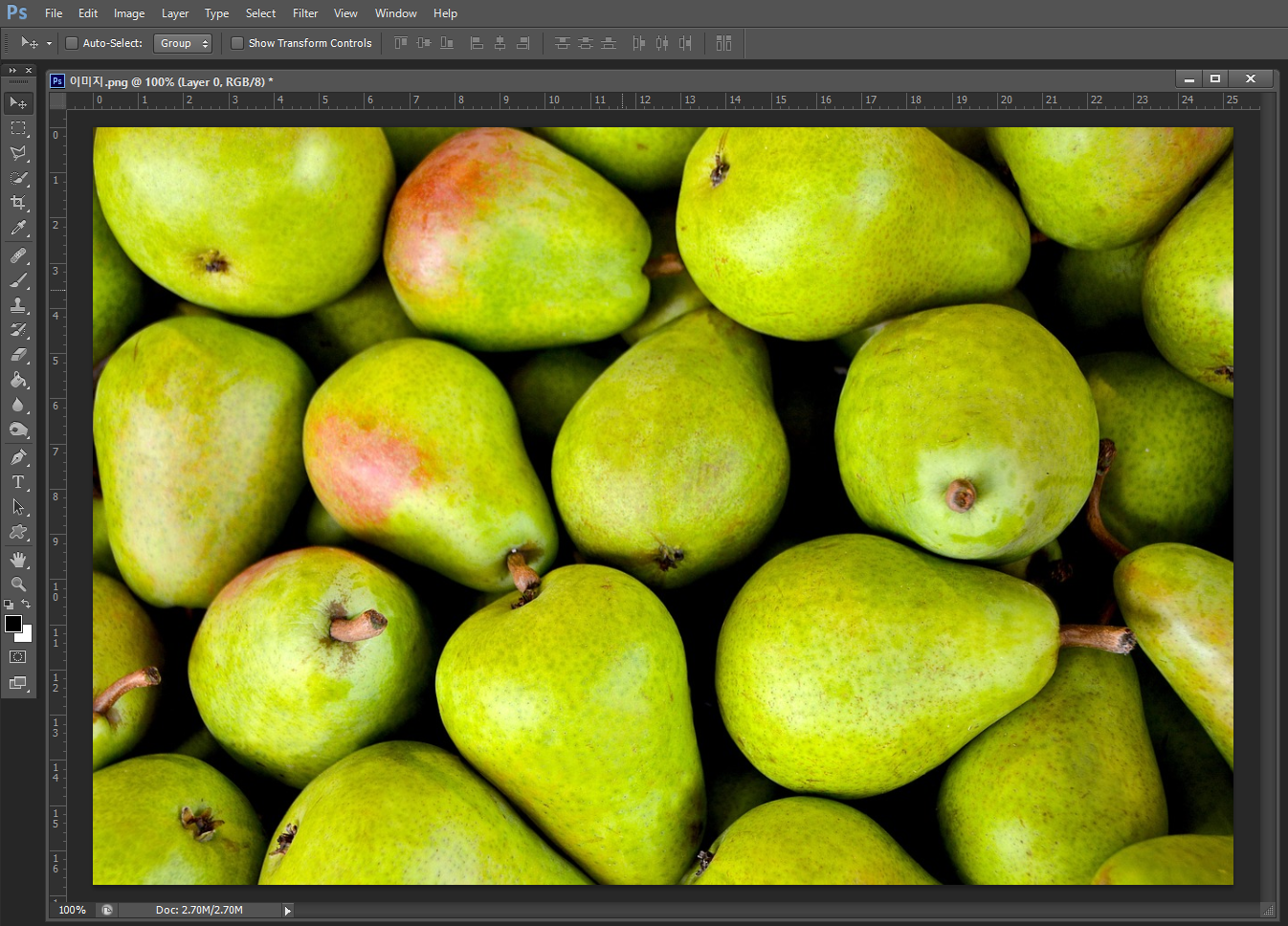
Task: Select the Clone Stamp tool
Action: (x=18, y=305)
